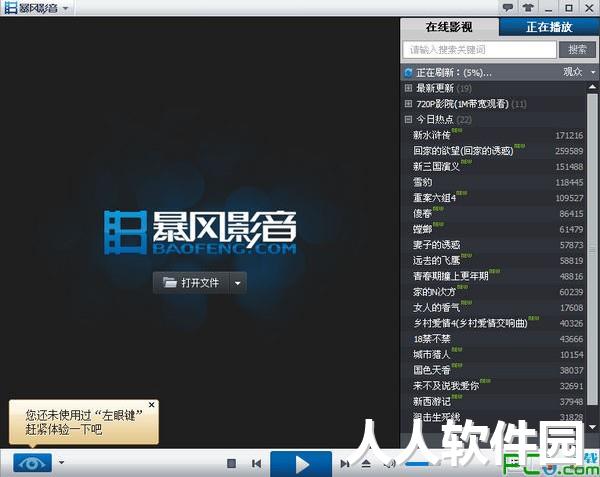600x477 pixels.
Task: Open the skin shirt icon
Action: pyautogui.click(x=528, y=7)
